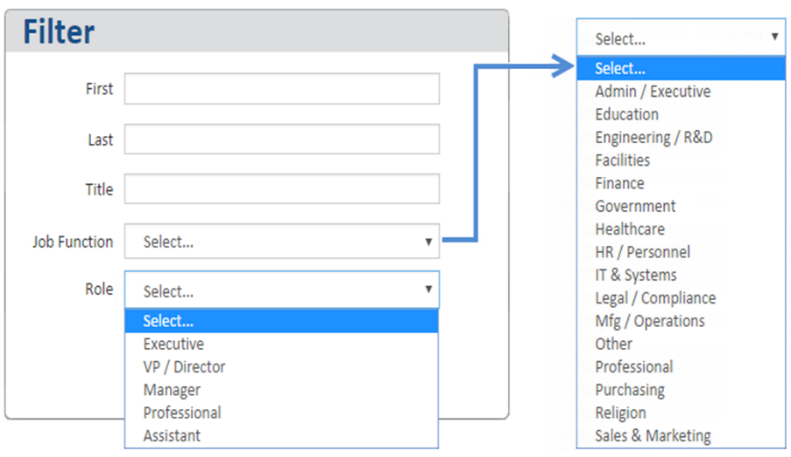Select Engineering / R&D option
Viewport: 791px width, 457px height.
(x=681, y=137)
